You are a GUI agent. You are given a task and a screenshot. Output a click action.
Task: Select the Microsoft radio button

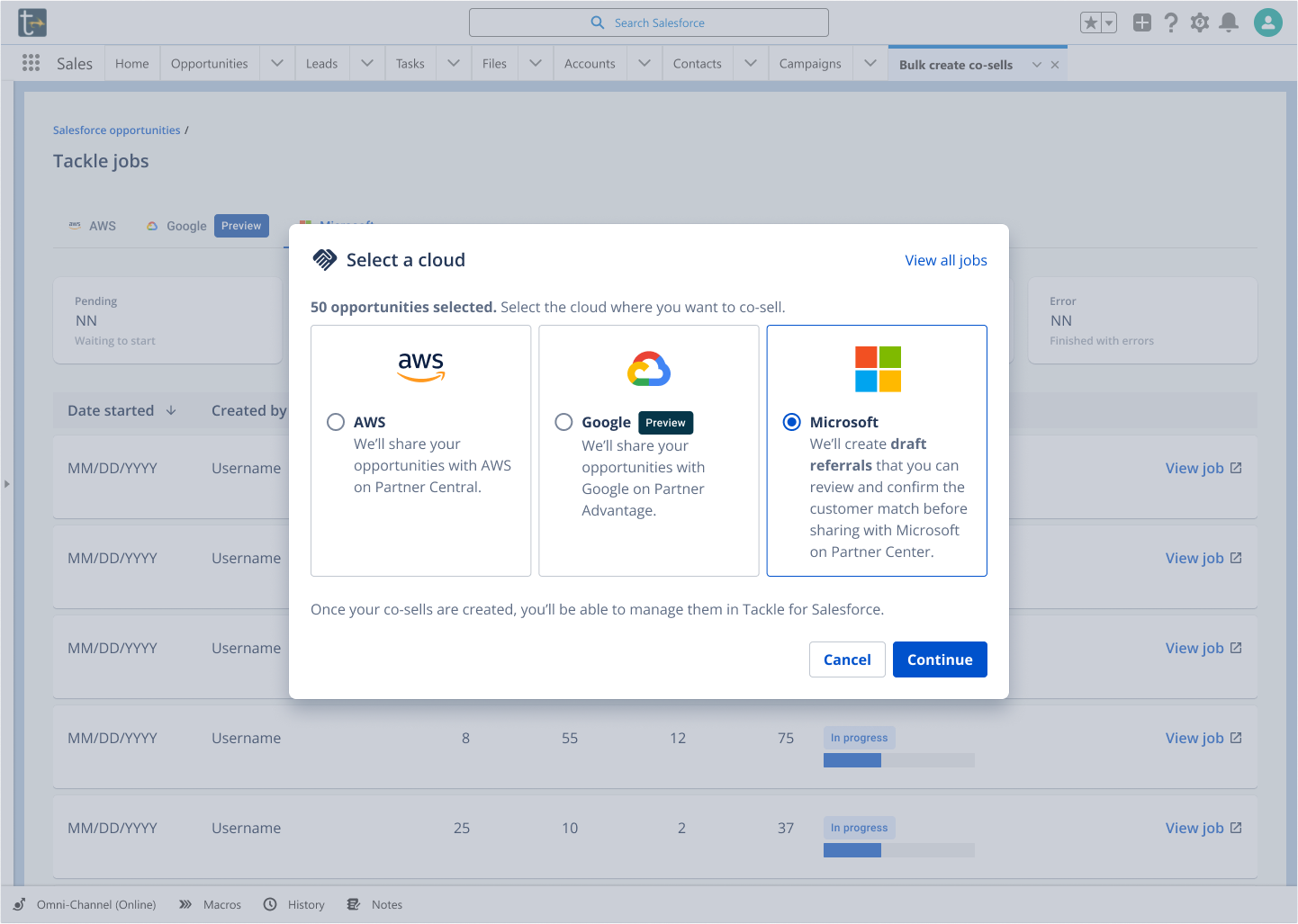click(x=791, y=422)
